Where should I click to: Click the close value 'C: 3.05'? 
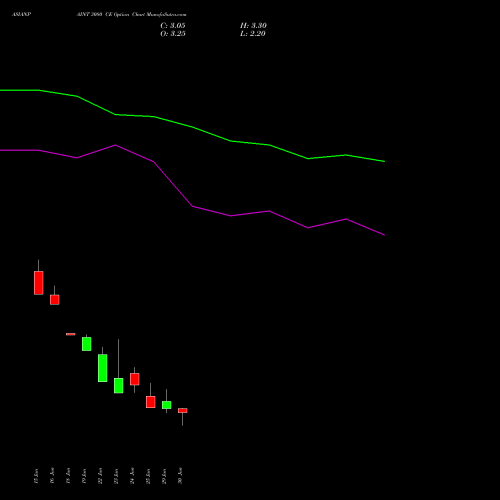173,26
